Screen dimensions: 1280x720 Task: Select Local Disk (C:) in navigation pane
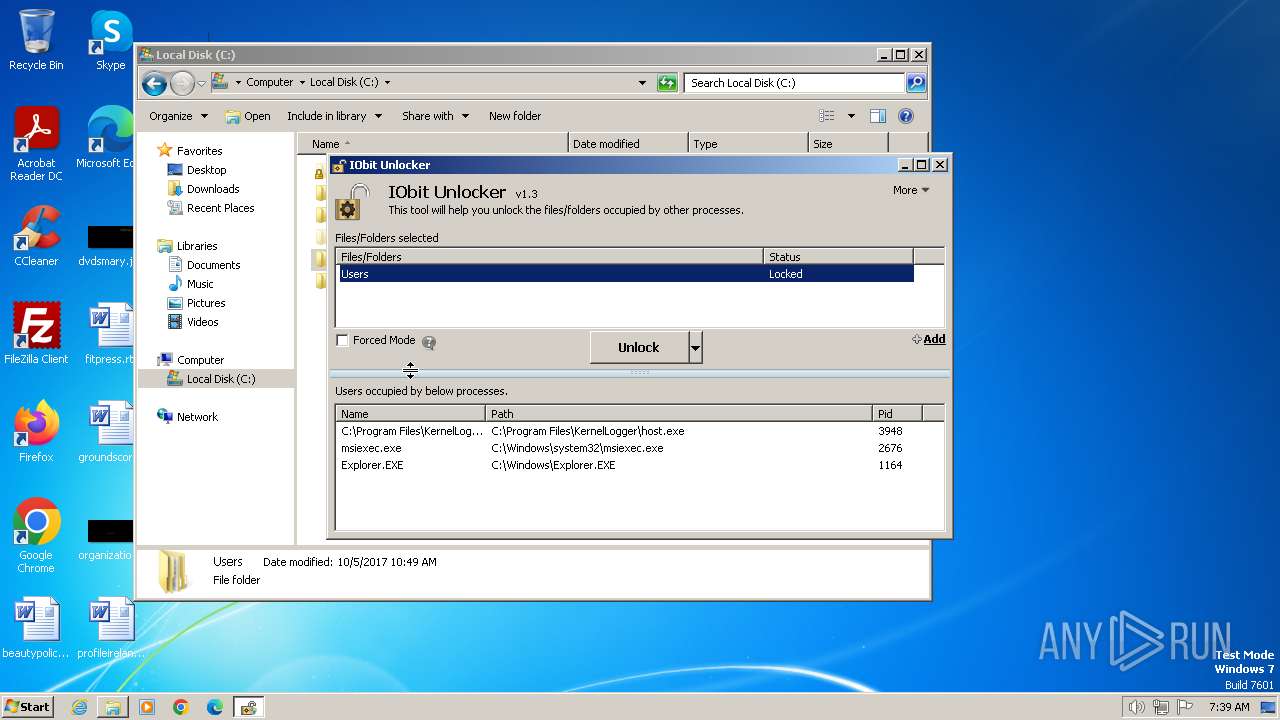(211, 379)
